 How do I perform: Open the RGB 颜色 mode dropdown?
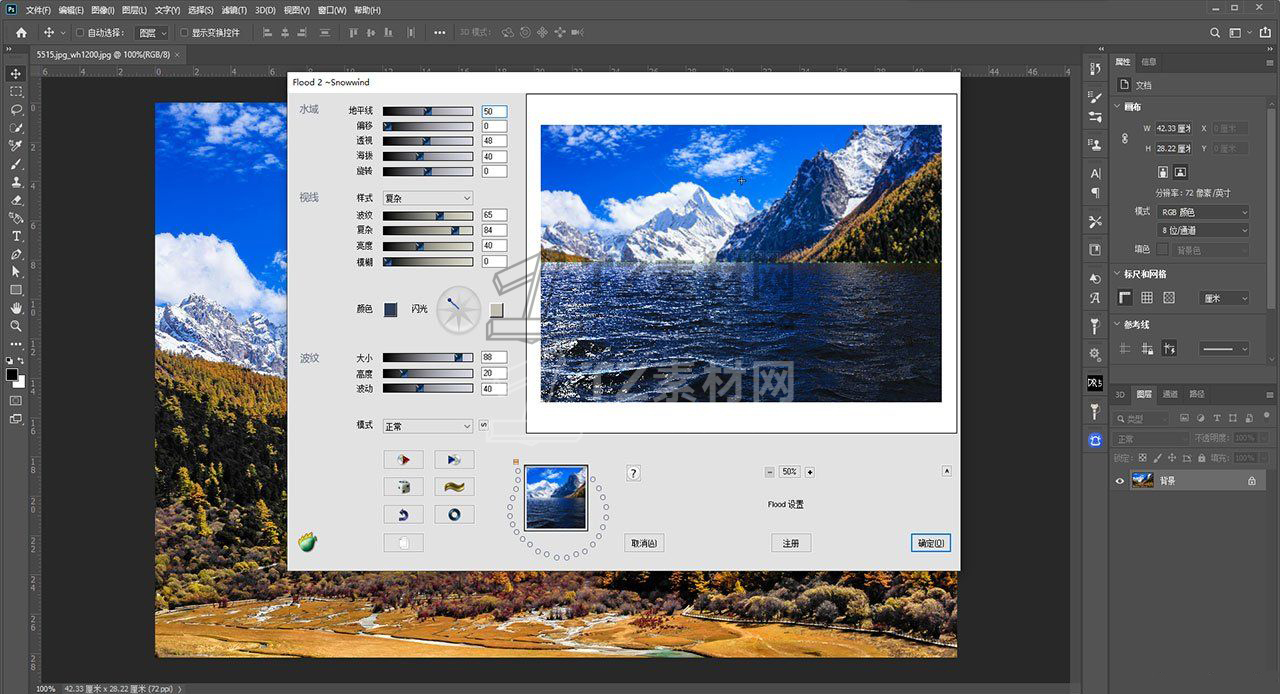click(x=1204, y=212)
